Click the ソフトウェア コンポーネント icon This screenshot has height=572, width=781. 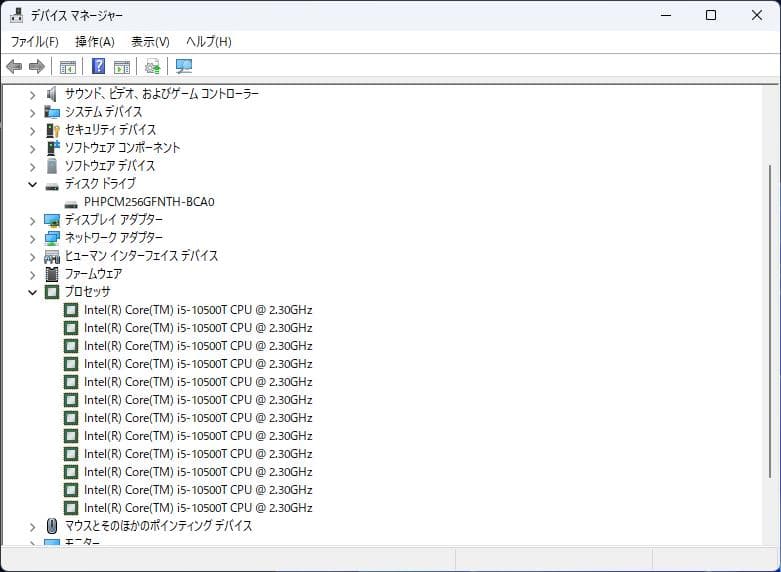[52, 147]
